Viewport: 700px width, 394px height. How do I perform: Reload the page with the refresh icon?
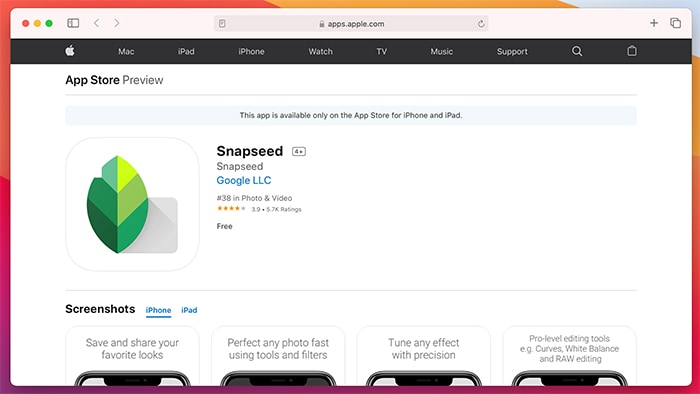(481, 24)
